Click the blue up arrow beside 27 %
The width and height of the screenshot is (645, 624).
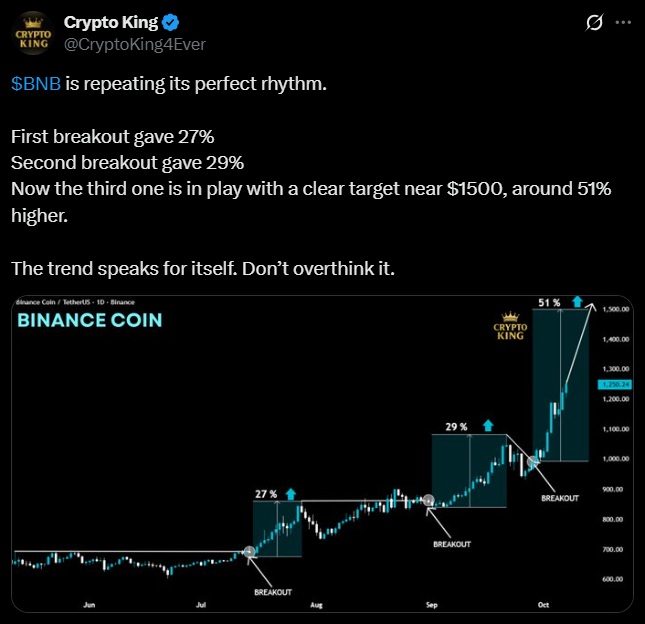[x=290, y=494]
